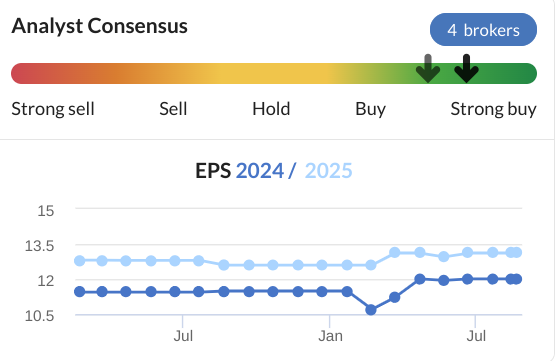
Task: Click the faded gray consensus arrow marker
Action: pos(428,68)
